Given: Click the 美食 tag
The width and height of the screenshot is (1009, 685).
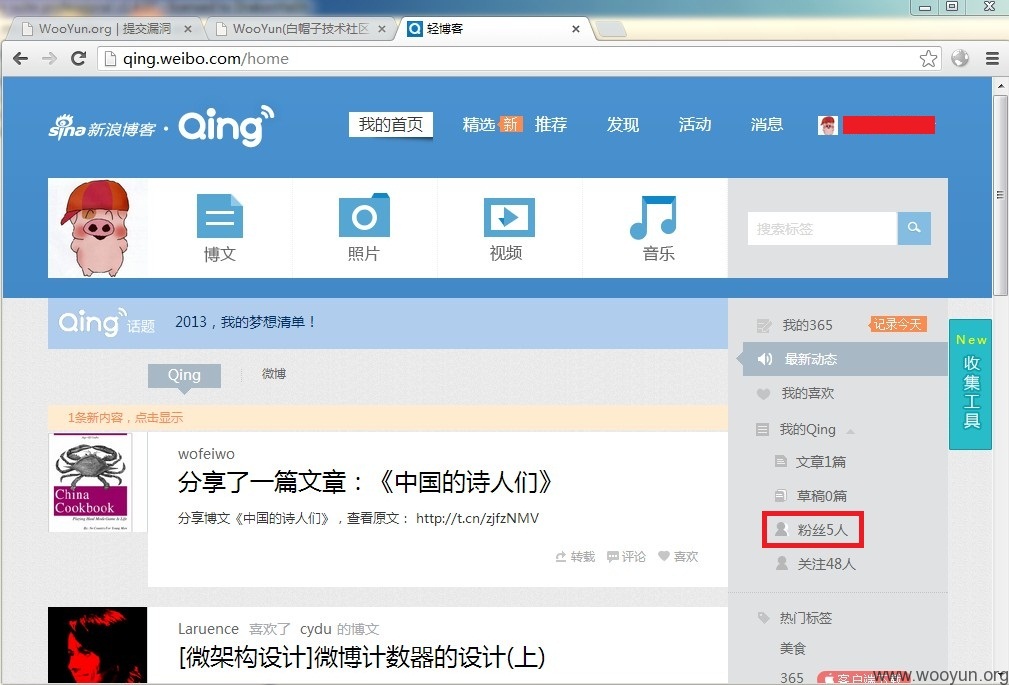Looking at the screenshot, I should (793, 648).
